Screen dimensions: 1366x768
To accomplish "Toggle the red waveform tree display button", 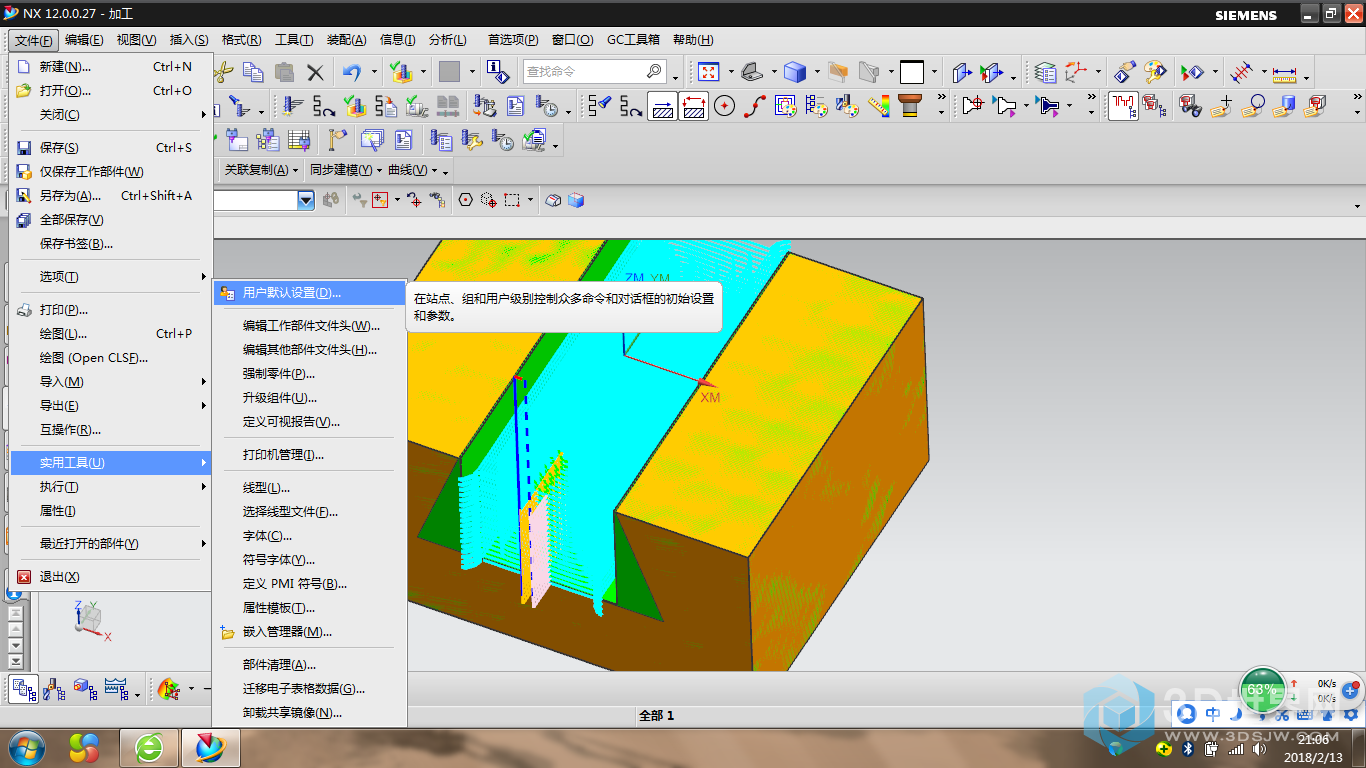I will (1123, 105).
